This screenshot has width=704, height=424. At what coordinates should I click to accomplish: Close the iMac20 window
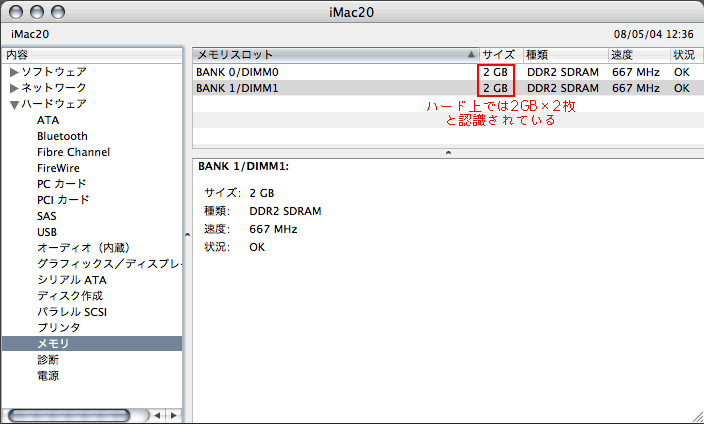[16, 12]
